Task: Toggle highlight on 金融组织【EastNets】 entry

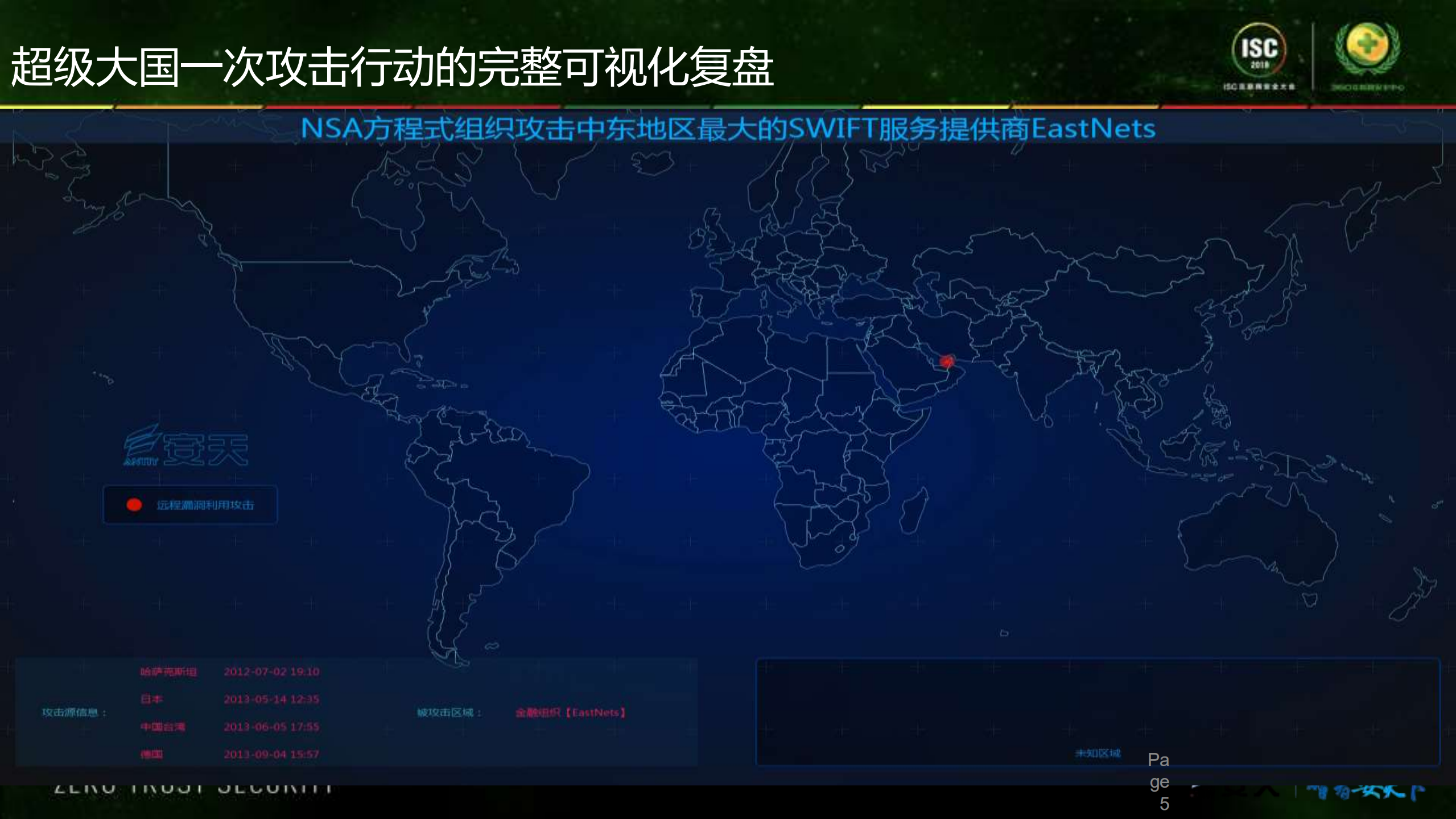Action: 571,713
